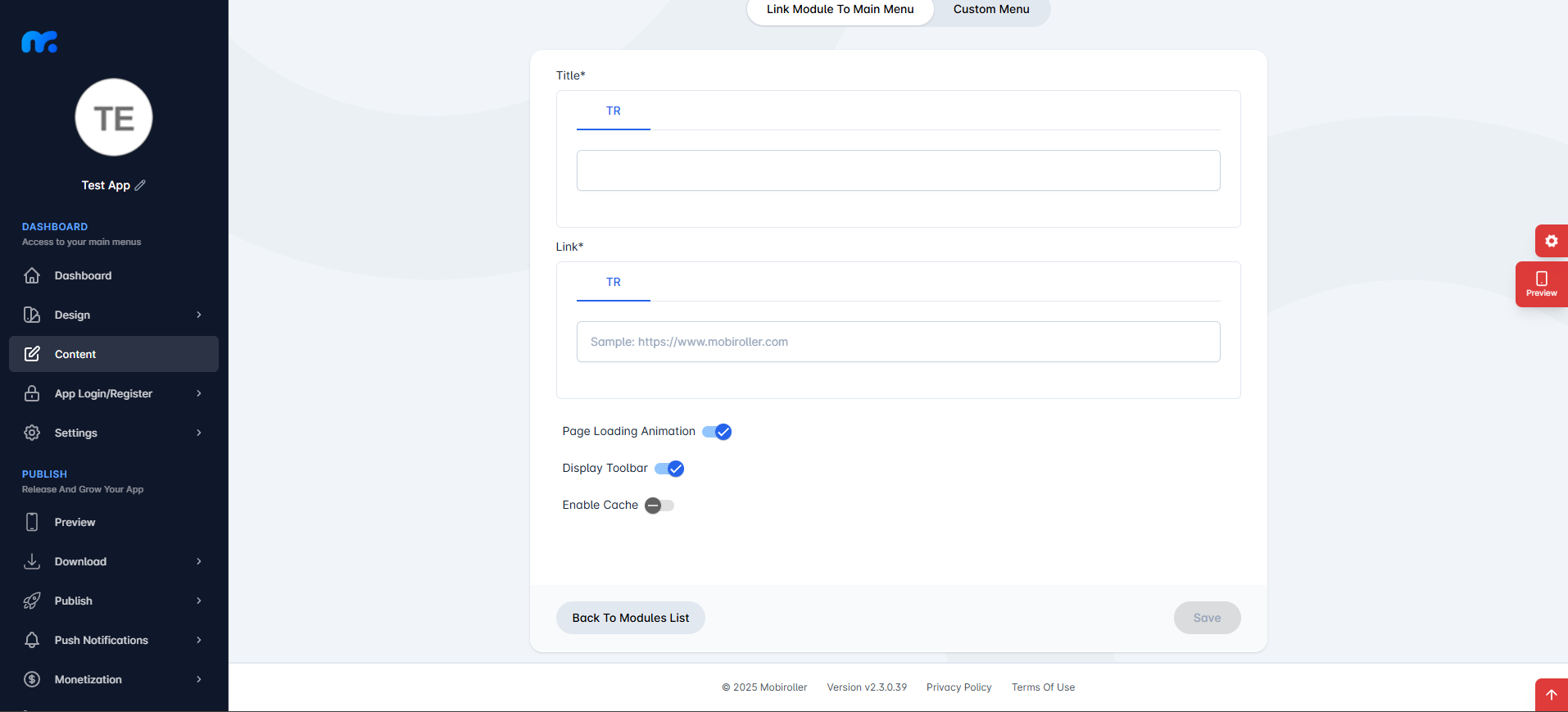
Task: Expand Push Notifications chevron
Action: pos(199,640)
